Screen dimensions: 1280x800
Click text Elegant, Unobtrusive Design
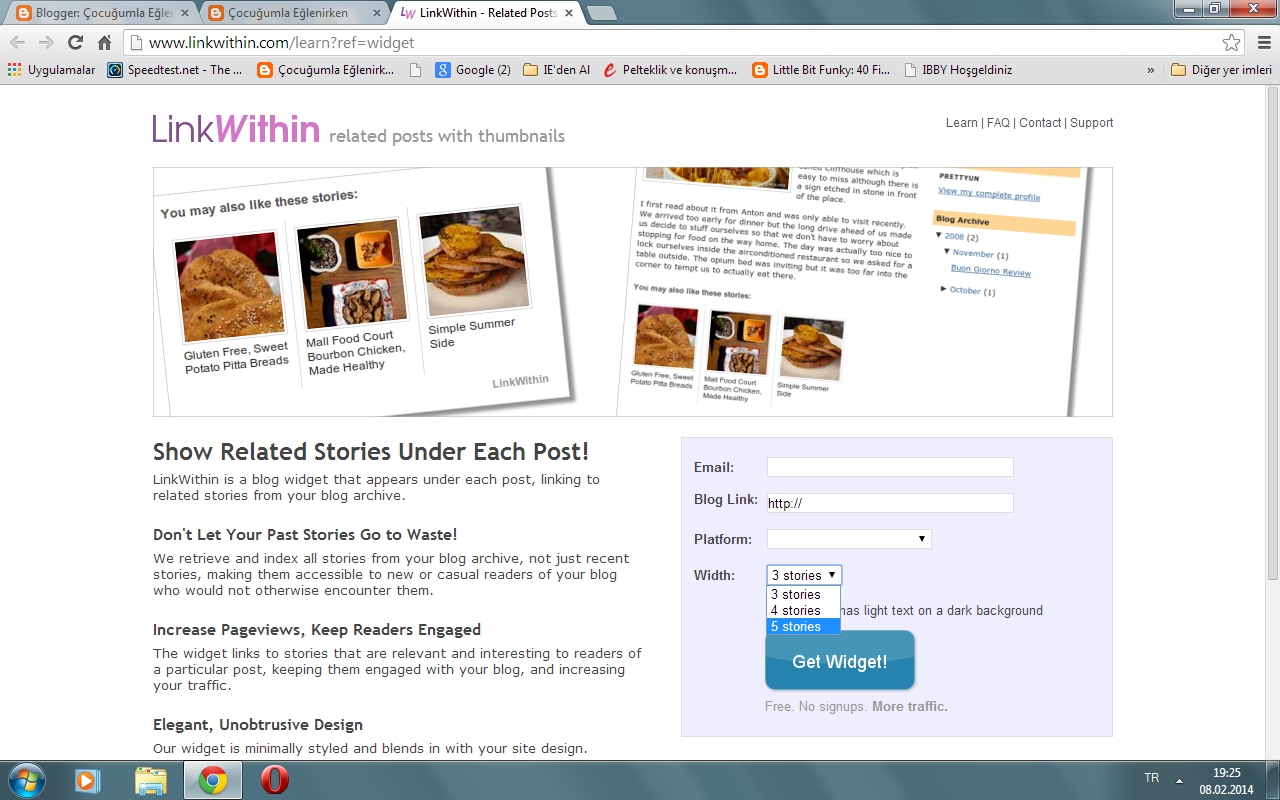[x=258, y=725]
